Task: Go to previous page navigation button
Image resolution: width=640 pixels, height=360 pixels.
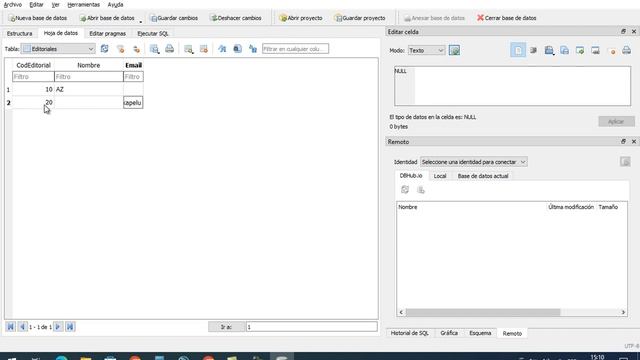Action: tap(22, 327)
